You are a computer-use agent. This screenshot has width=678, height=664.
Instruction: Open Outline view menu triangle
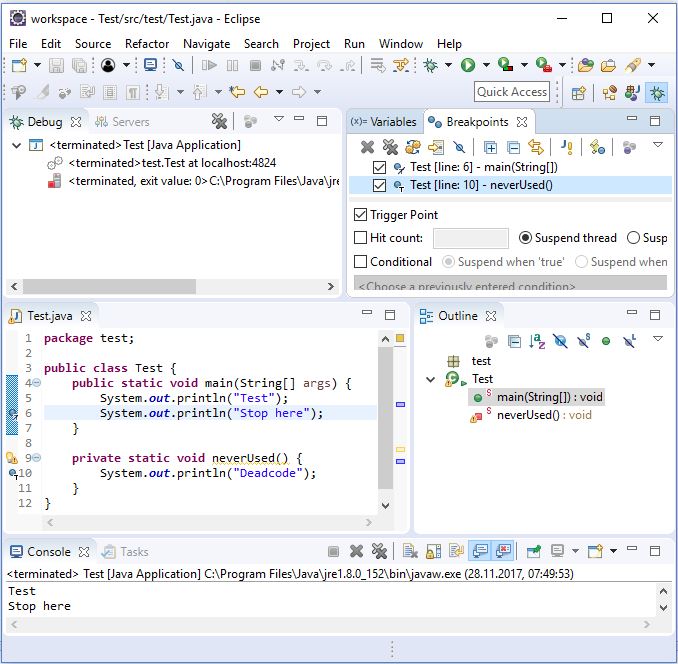(x=658, y=338)
